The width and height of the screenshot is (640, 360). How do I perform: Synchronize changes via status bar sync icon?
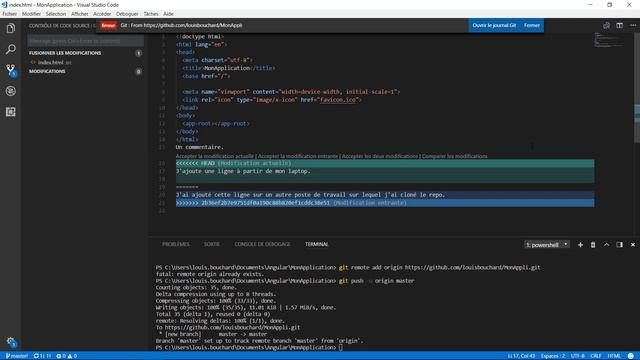42,356
